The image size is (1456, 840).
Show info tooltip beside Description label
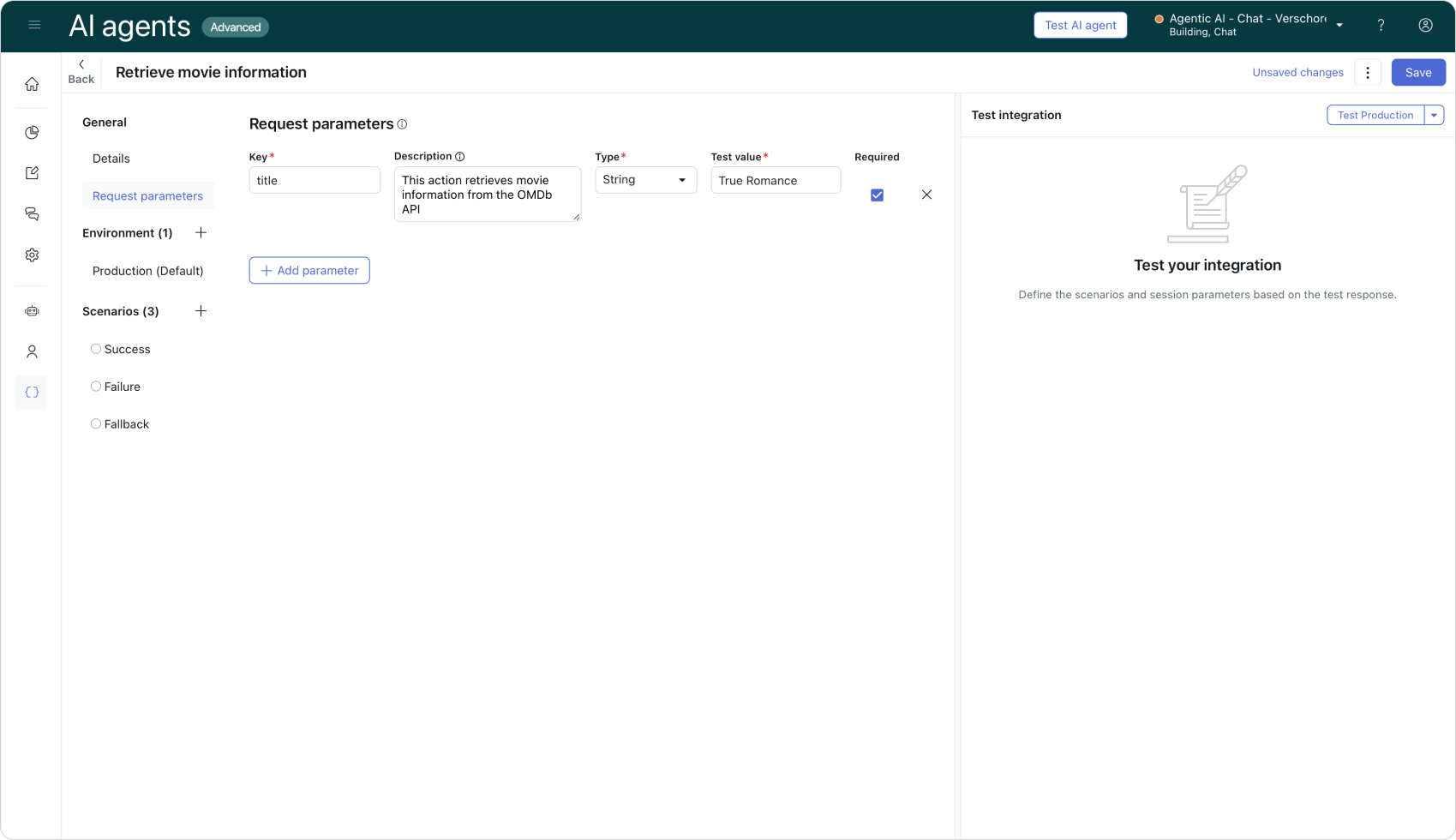[x=460, y=157]
